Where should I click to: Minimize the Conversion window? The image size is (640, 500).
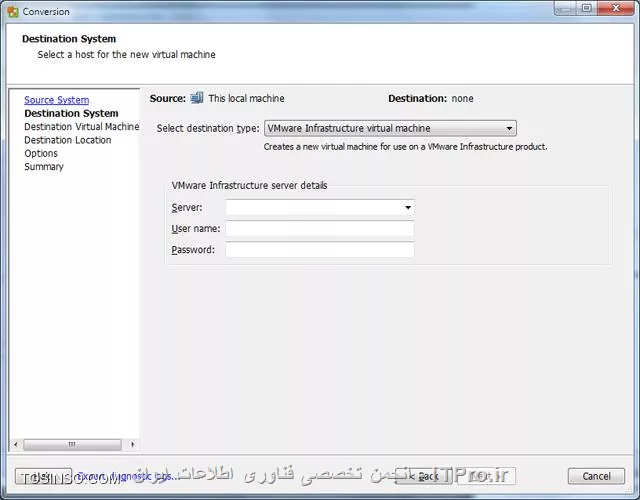(565, 8)
